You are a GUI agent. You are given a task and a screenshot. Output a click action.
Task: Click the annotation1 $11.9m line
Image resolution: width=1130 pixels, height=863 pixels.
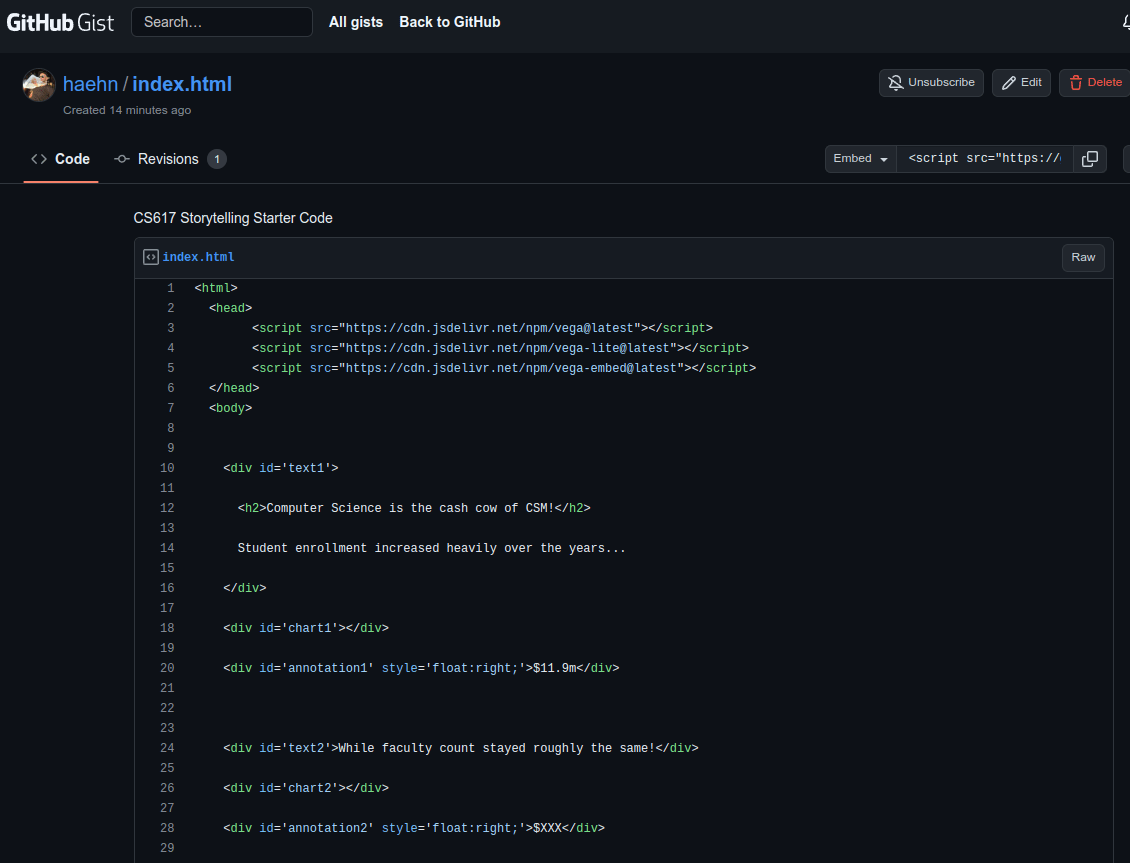pyautogui.click(x=421, y=668)
